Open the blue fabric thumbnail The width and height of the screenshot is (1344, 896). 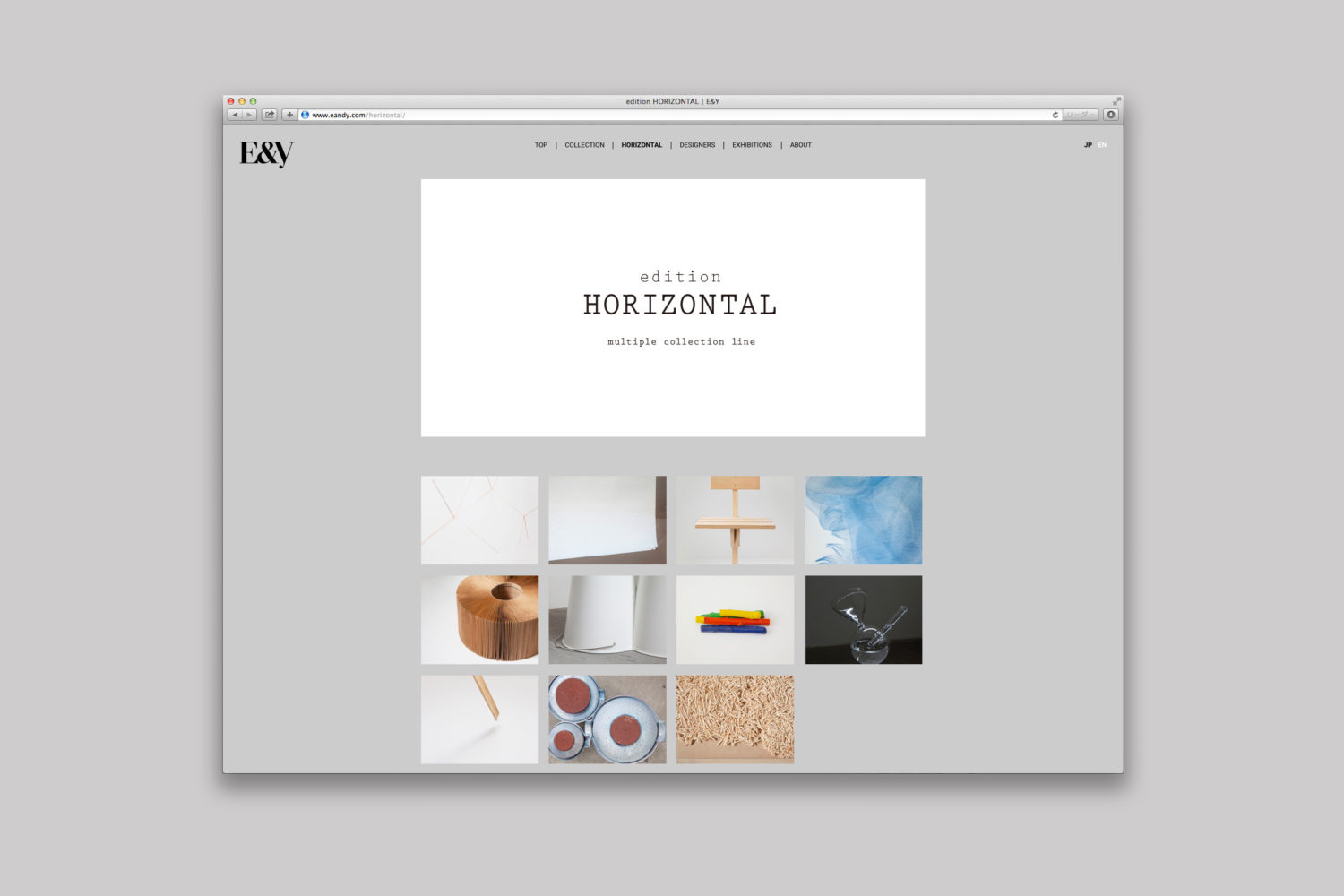863,520
